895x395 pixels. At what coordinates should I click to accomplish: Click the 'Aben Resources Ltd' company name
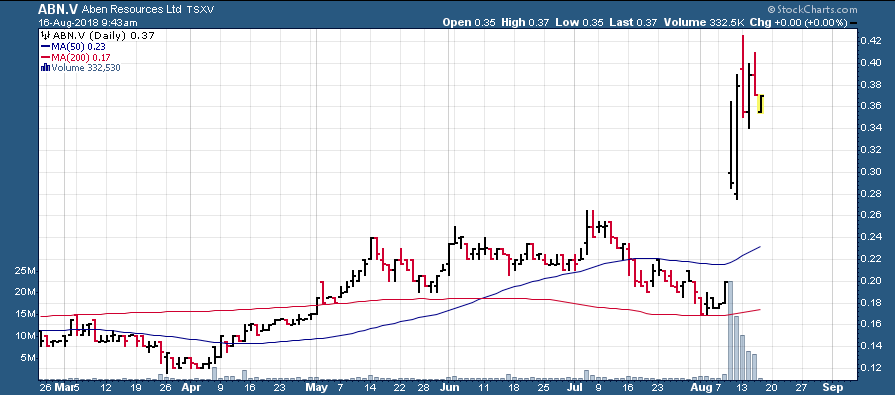[x=132, y=10]
